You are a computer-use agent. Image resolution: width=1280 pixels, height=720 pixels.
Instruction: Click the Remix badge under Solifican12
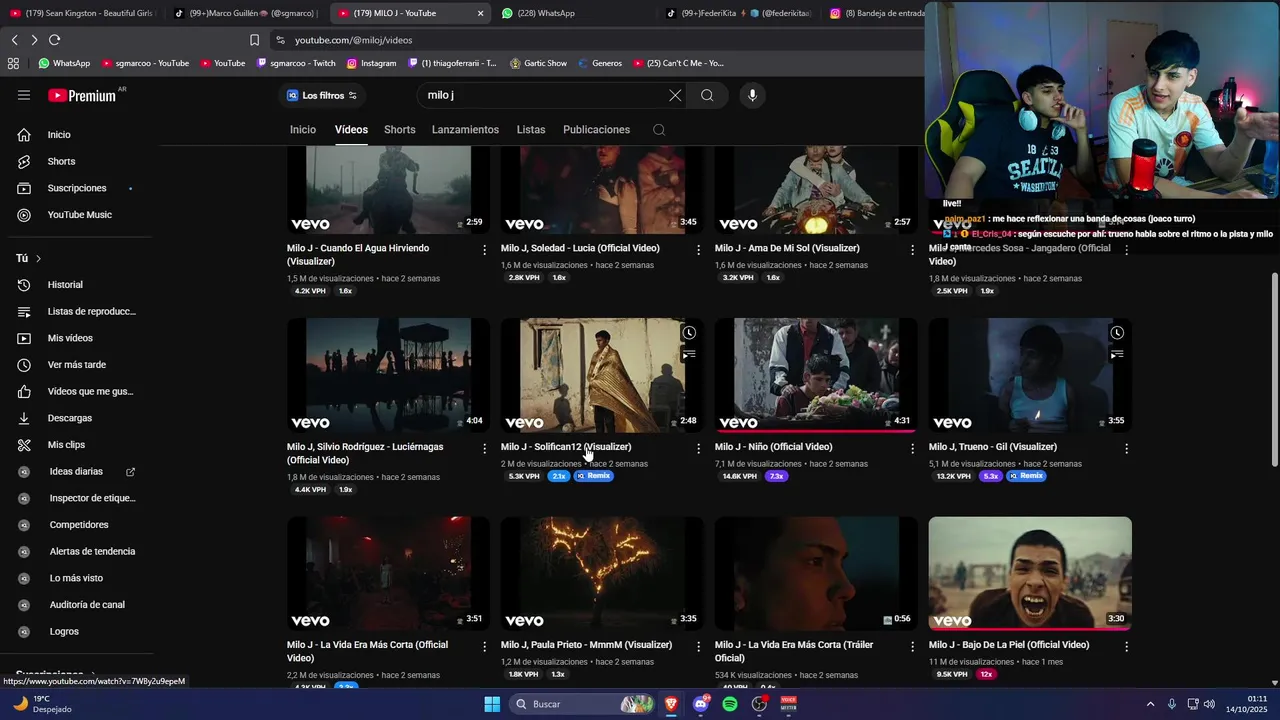[x=593, y=476]
